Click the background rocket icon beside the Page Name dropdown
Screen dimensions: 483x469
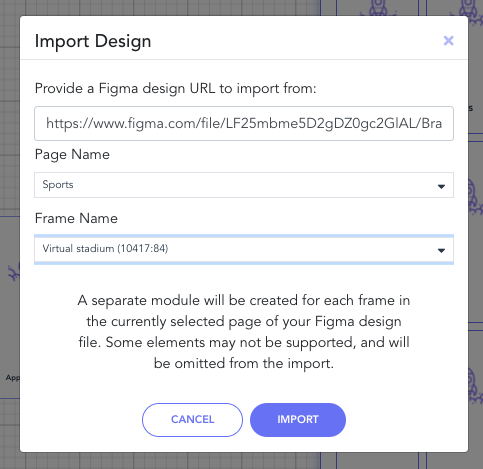tap(475, 197)
